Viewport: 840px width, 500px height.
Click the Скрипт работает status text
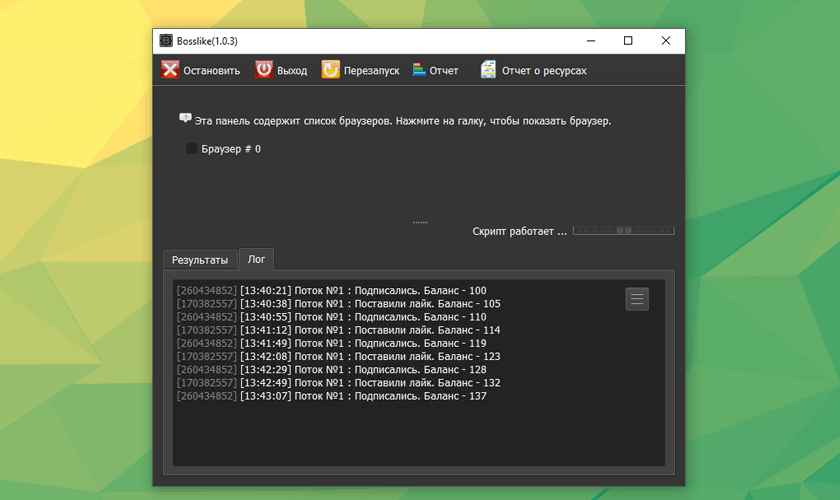pyautogui.click(x=519, y=232)
